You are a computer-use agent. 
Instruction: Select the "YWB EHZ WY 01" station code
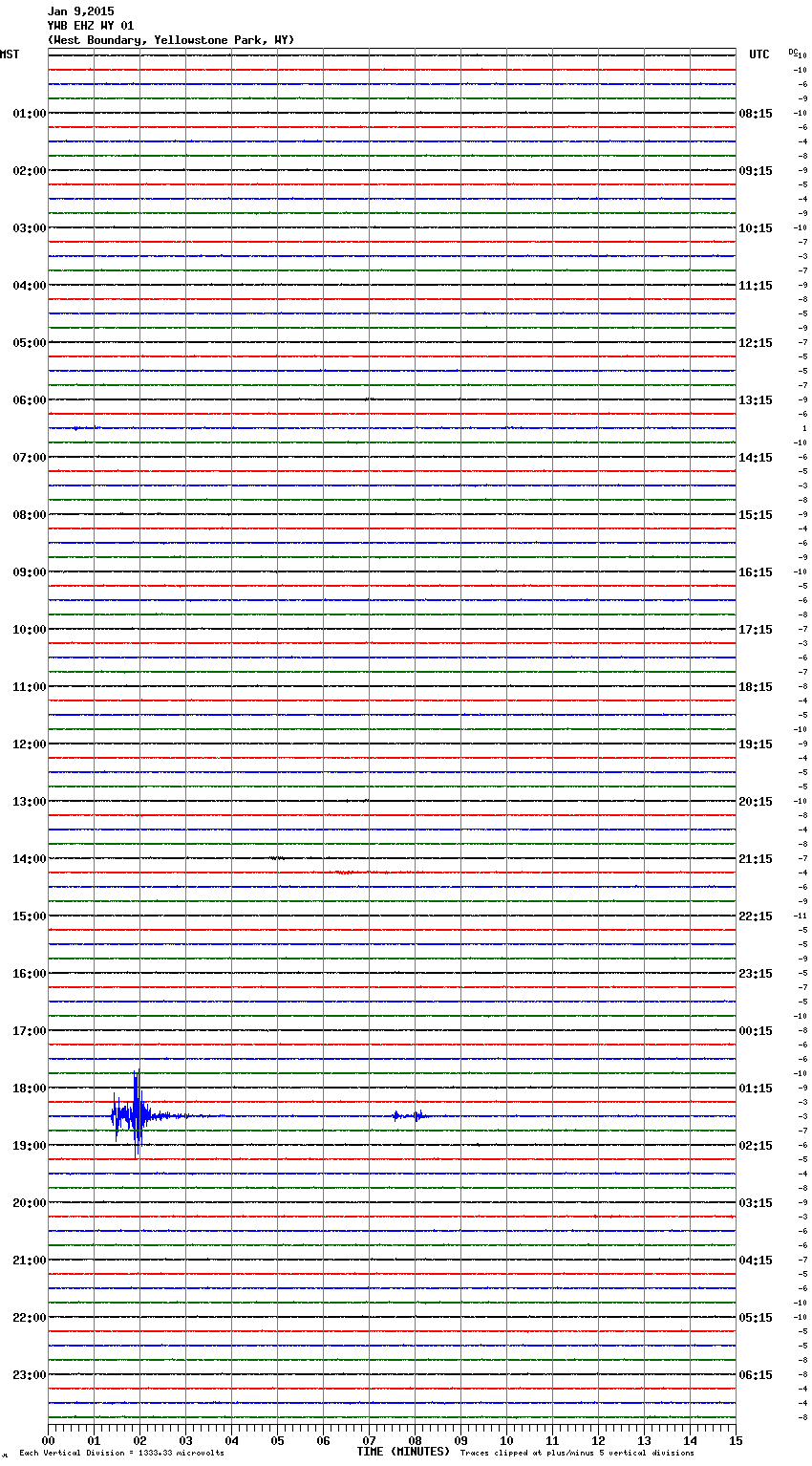click(91, 26)
